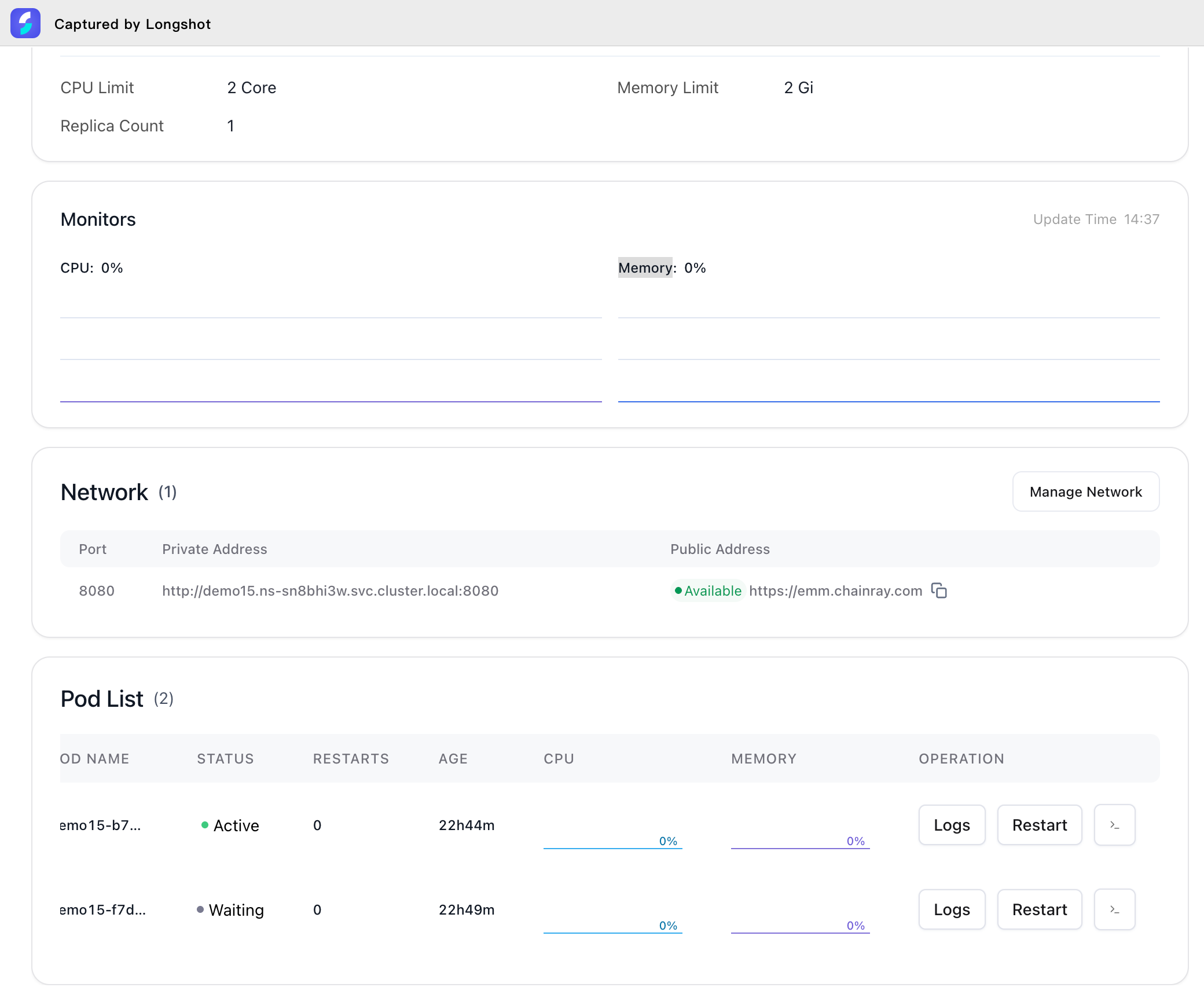This screenshot has width=1204, height=991.
Task: Select the private address cluster.local URL
Action: point(330,590)
